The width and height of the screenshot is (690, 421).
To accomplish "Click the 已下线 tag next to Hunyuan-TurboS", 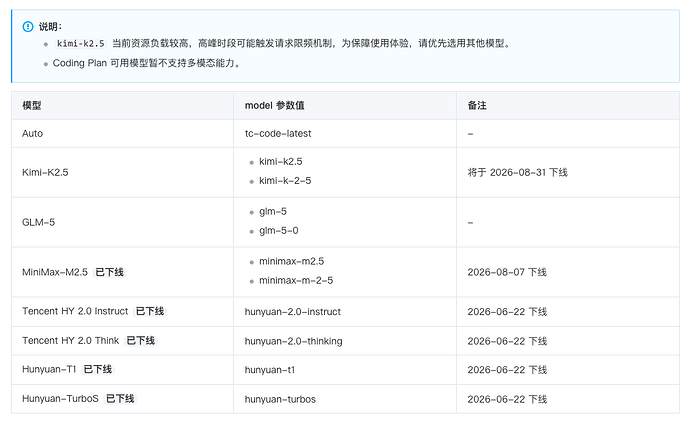I will point(121,399).
